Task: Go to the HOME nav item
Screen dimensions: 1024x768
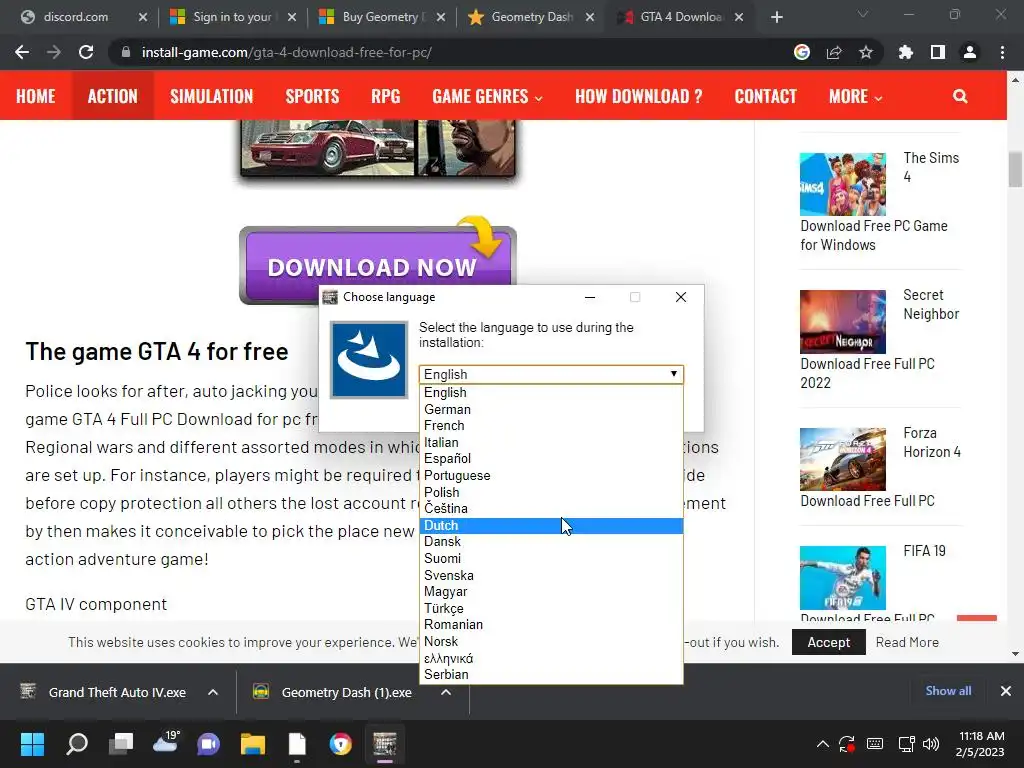Action: (x=36, y=97)
